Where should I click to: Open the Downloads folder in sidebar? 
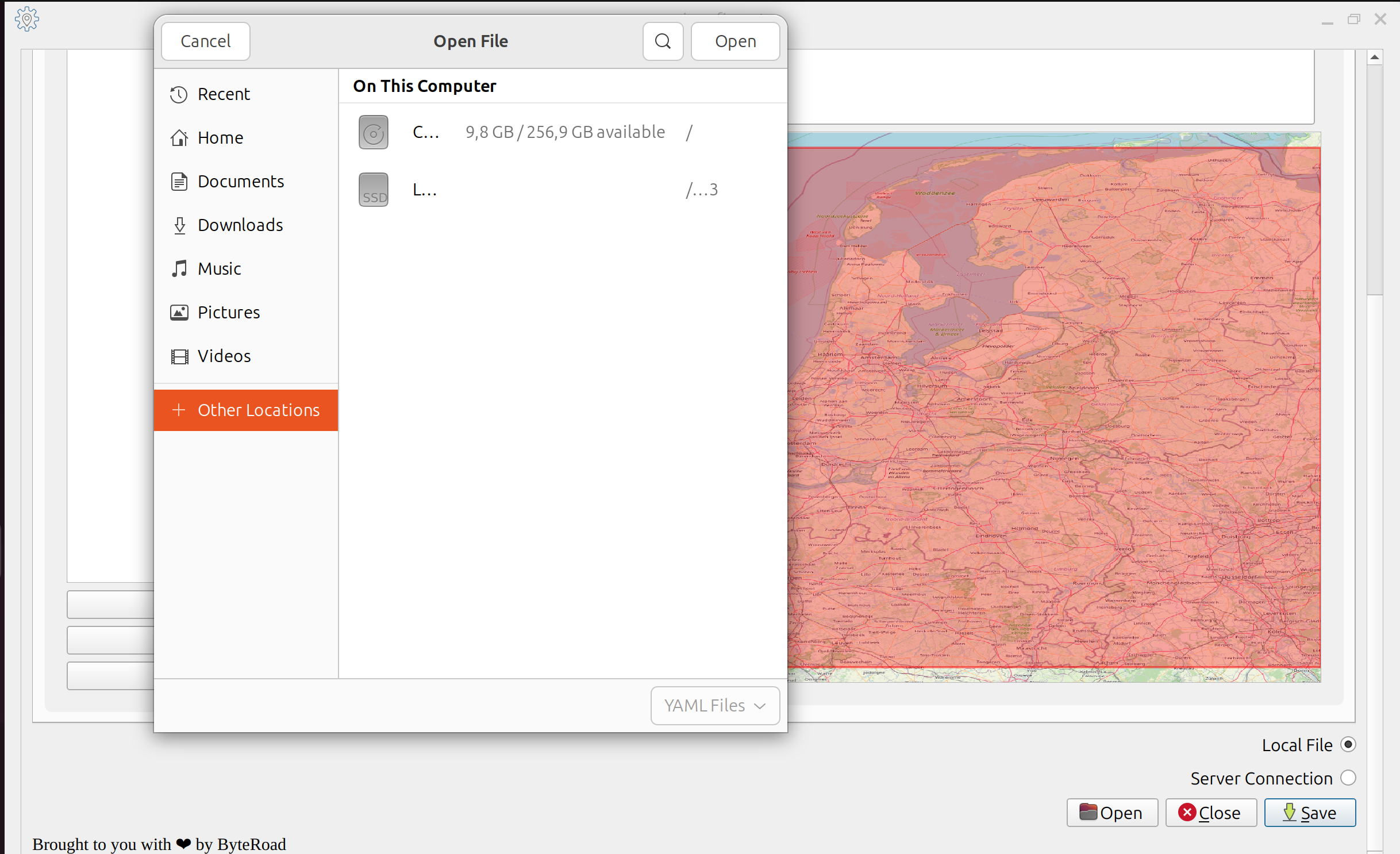click(240, 225)
